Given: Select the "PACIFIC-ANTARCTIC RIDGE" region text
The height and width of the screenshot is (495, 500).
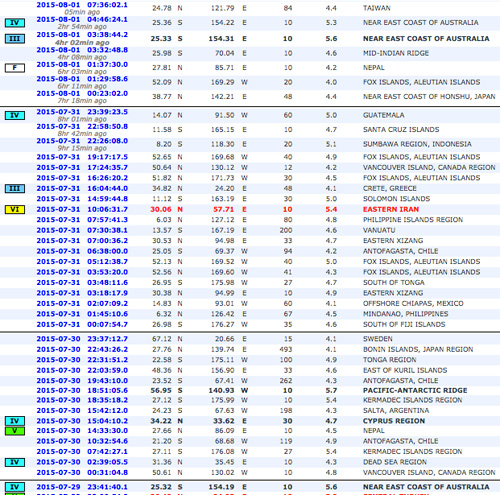Looking at the screenshot, I should click(x=415, y=391).
